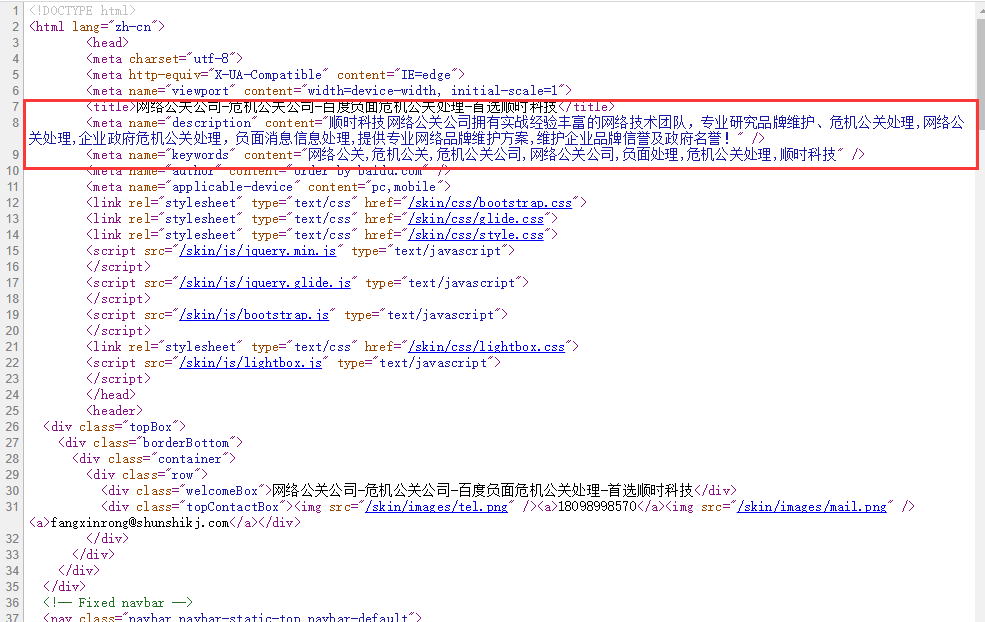Click the /skin/js/jquery.glide.js script link
The image size is (985, 622).
(x=266, y=283)
